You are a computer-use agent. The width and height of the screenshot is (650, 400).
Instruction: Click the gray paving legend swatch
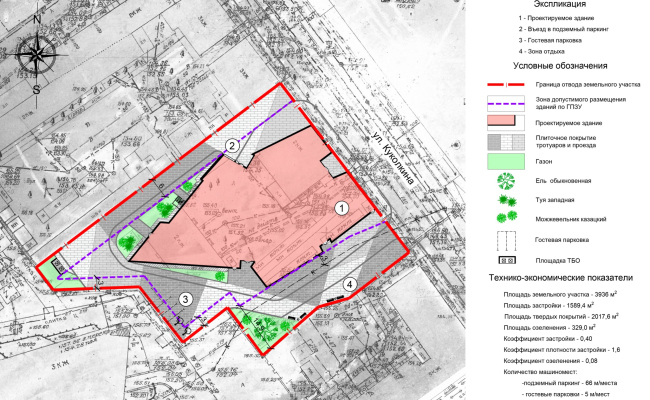[x=511, y=141]
